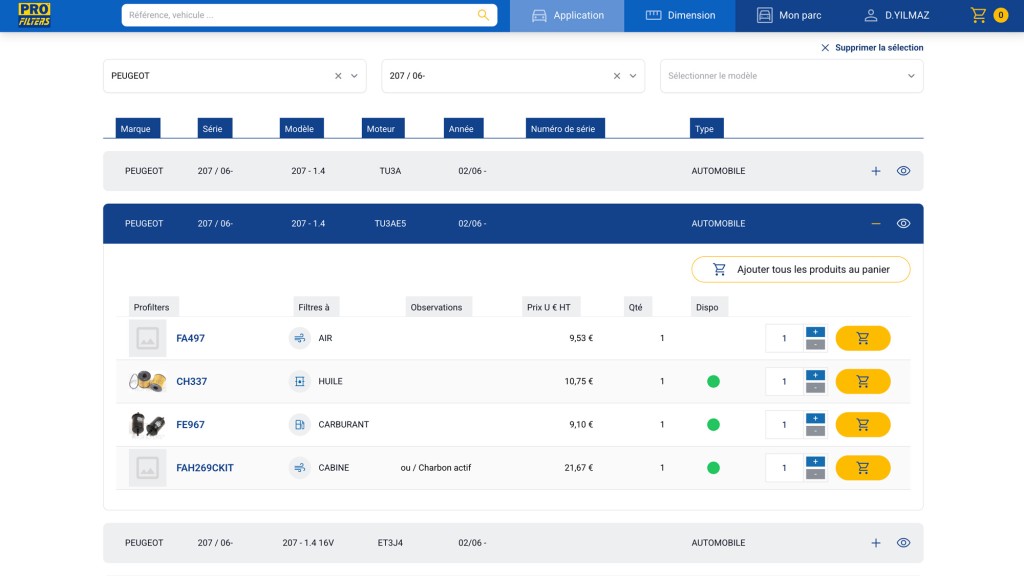This screenshot has width=1024, height=576.
Task: Open the shopping cart icon in header
Action: point(978,15)
